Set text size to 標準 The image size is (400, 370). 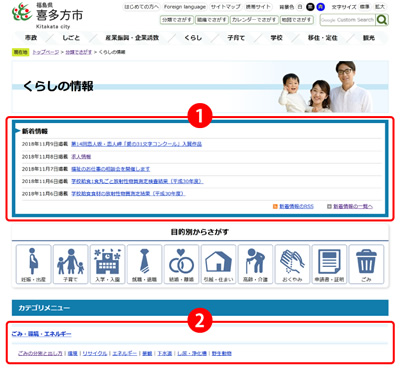click(x=365, y=7)
